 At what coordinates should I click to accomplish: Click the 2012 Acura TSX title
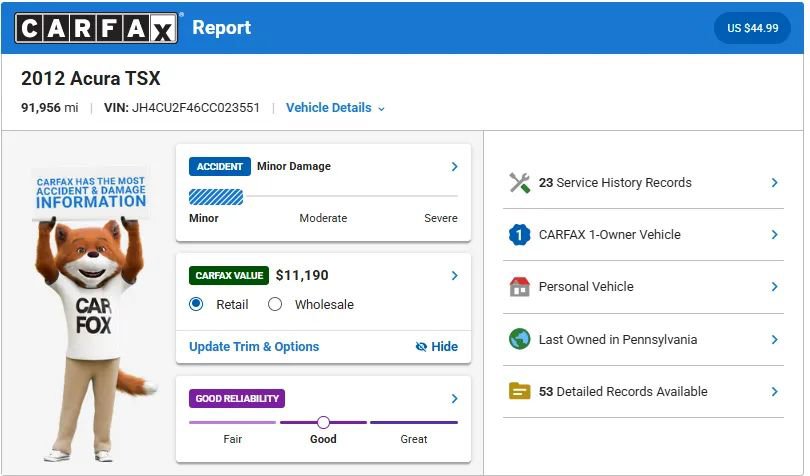pos(90,79)
